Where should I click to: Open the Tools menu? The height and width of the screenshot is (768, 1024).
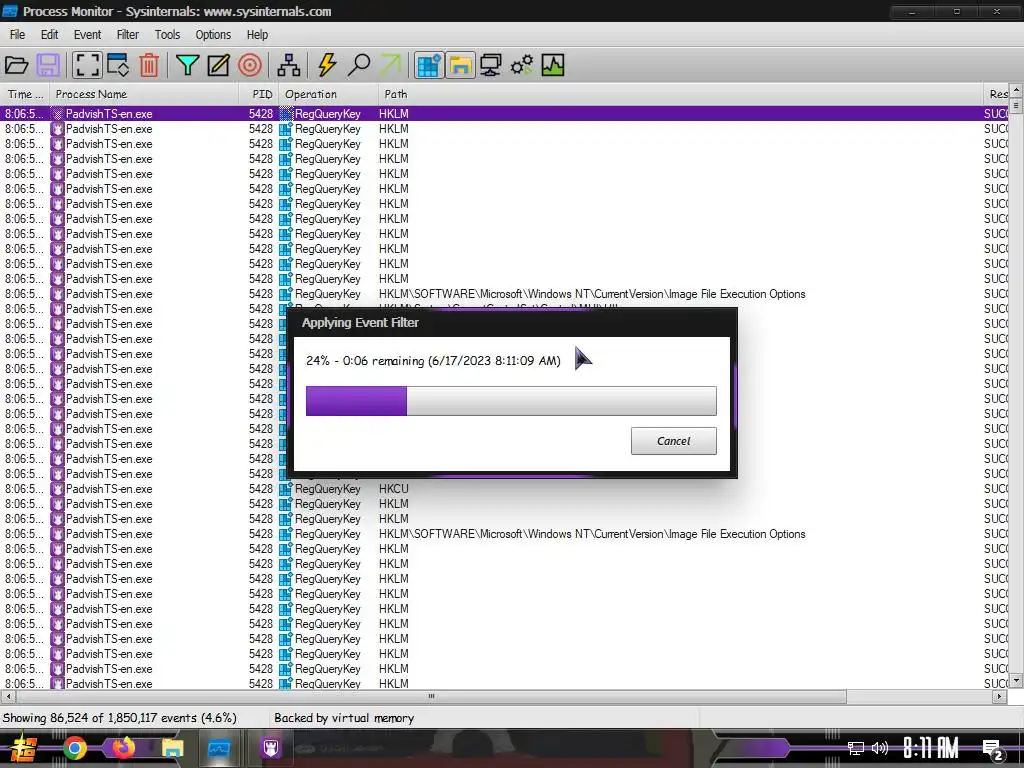coord(167,35)
